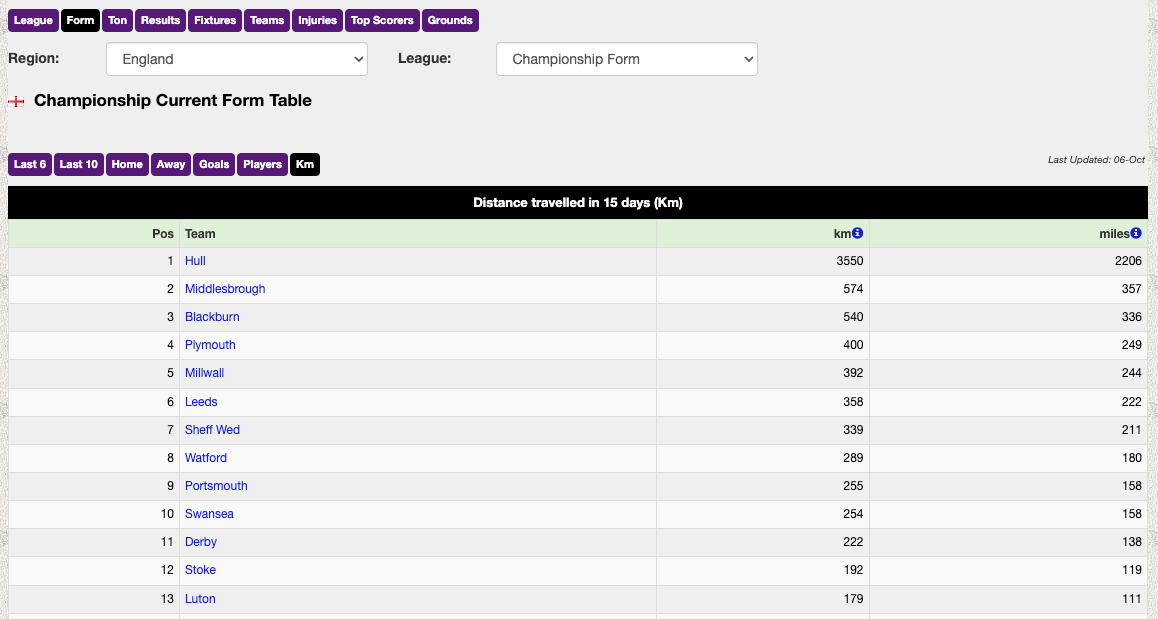Click Watford's 289 km value
The image size is (1158, 619).
[x=853, y=458]
